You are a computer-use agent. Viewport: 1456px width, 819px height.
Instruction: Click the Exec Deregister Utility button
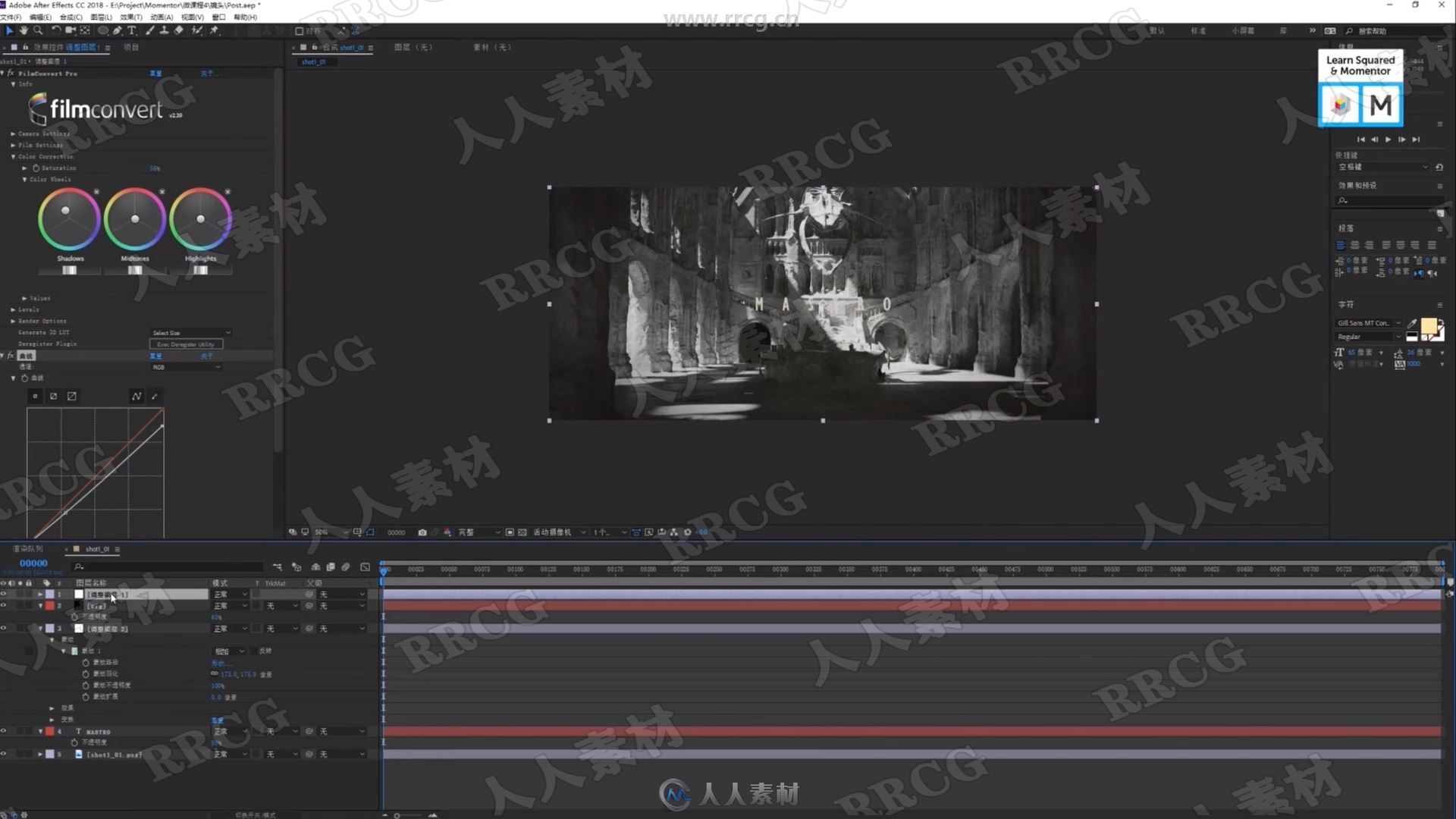186,344
